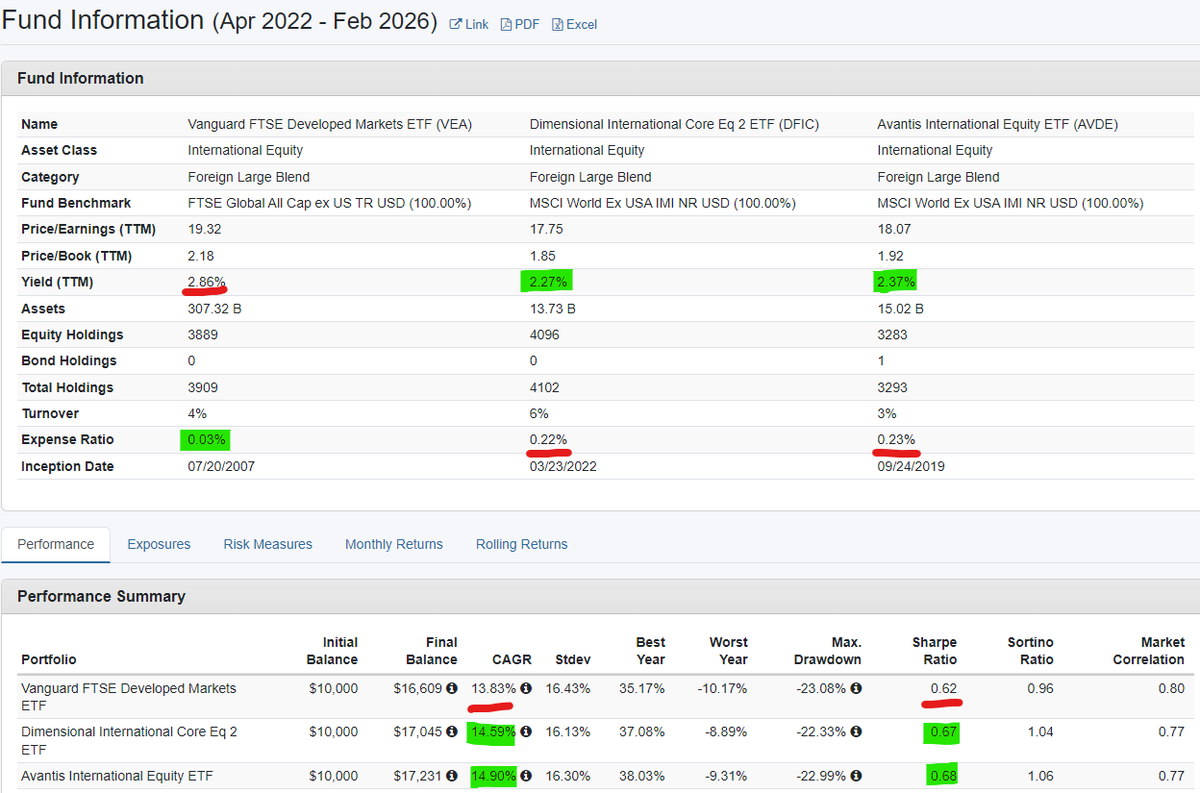Click the 15.02 B assets value
This screenshot has height=793, width=1200.
click(x=900, y=309)
